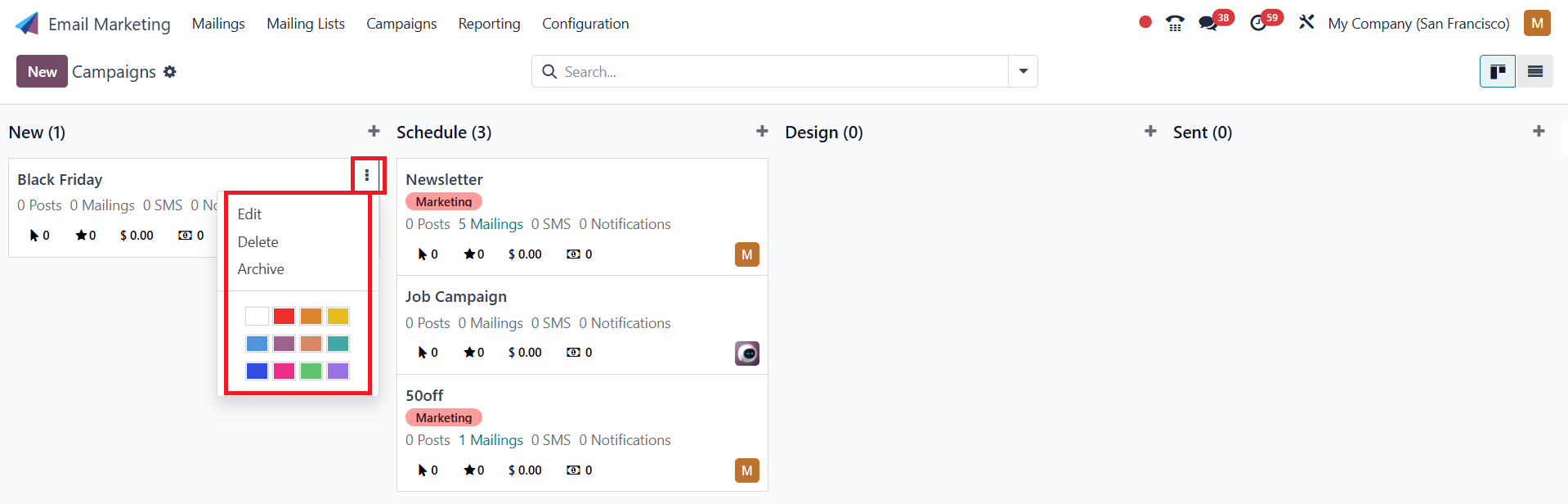Screen dimensions: 1568x504
Task: Open the gear settings next to Campaigns
Action: click(x=170, y=72)
